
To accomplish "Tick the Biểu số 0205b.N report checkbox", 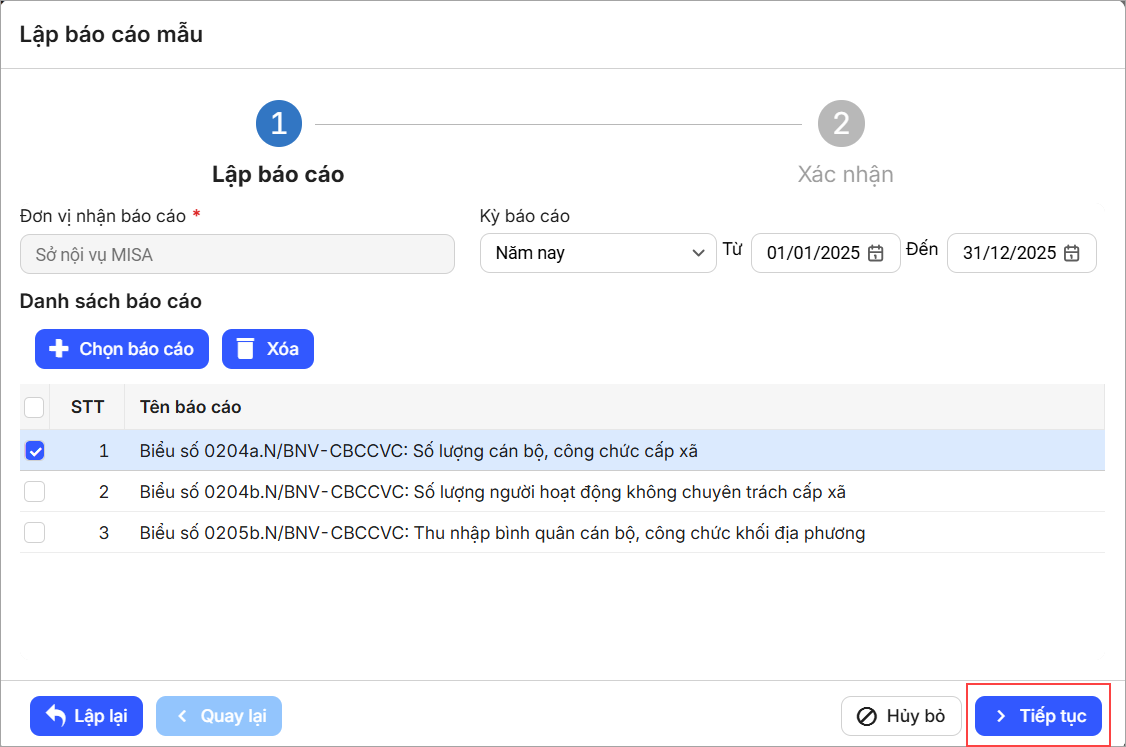I will pyautogui.click(x=34, y=533).
